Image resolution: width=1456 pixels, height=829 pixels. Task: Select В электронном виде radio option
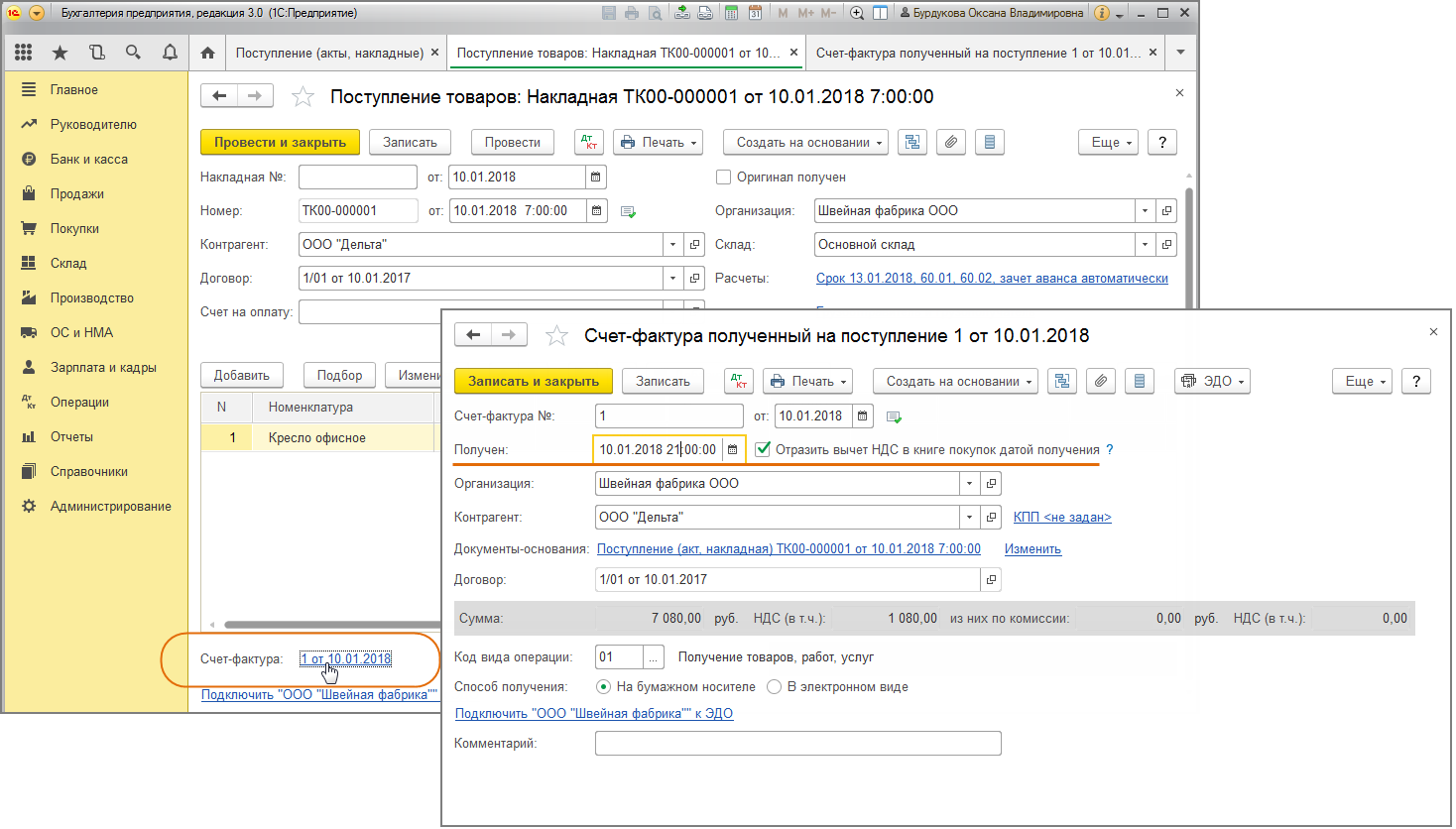coord(775,686)
